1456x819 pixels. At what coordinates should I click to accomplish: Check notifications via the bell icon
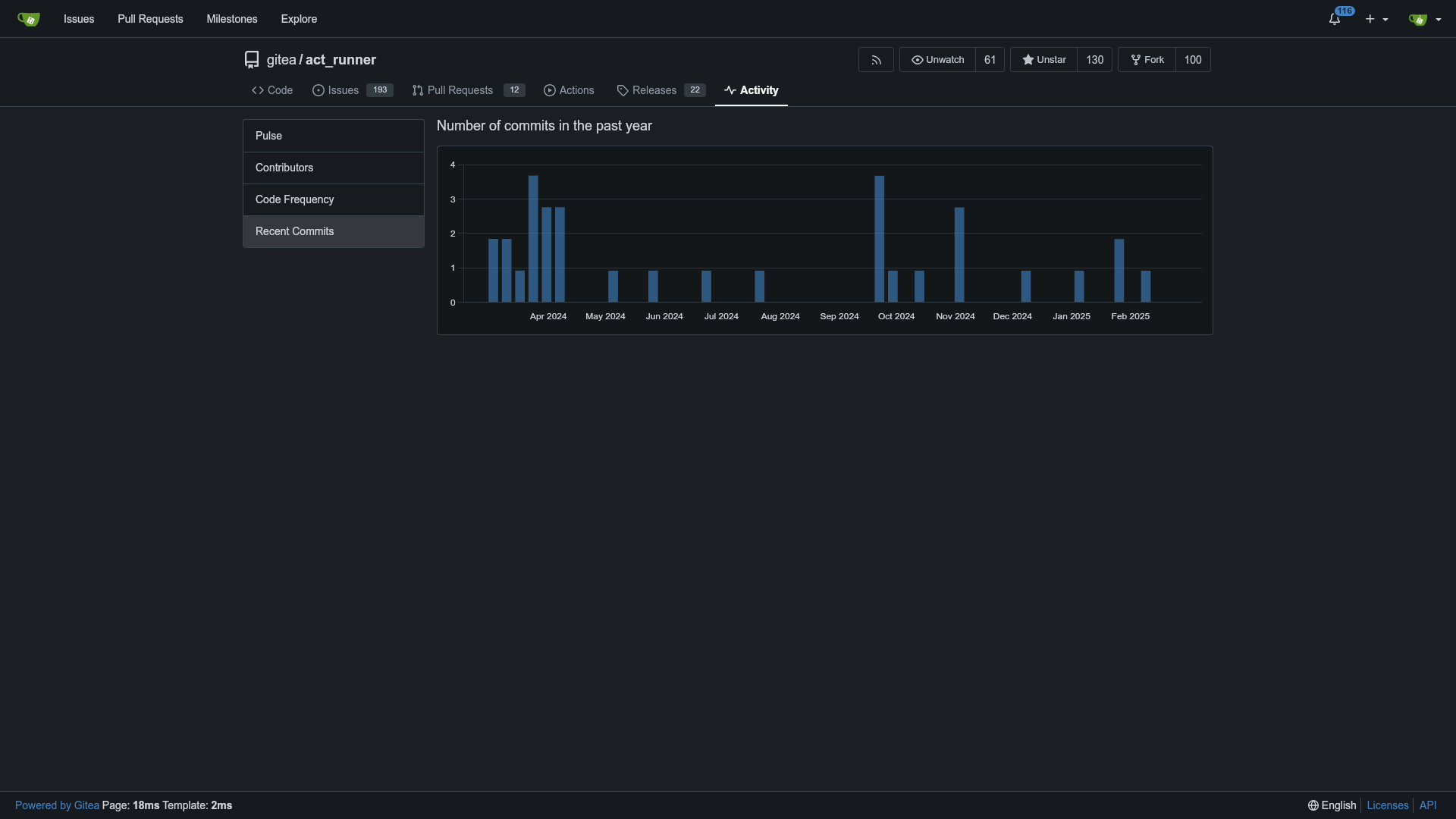[x=1334, y=18]
